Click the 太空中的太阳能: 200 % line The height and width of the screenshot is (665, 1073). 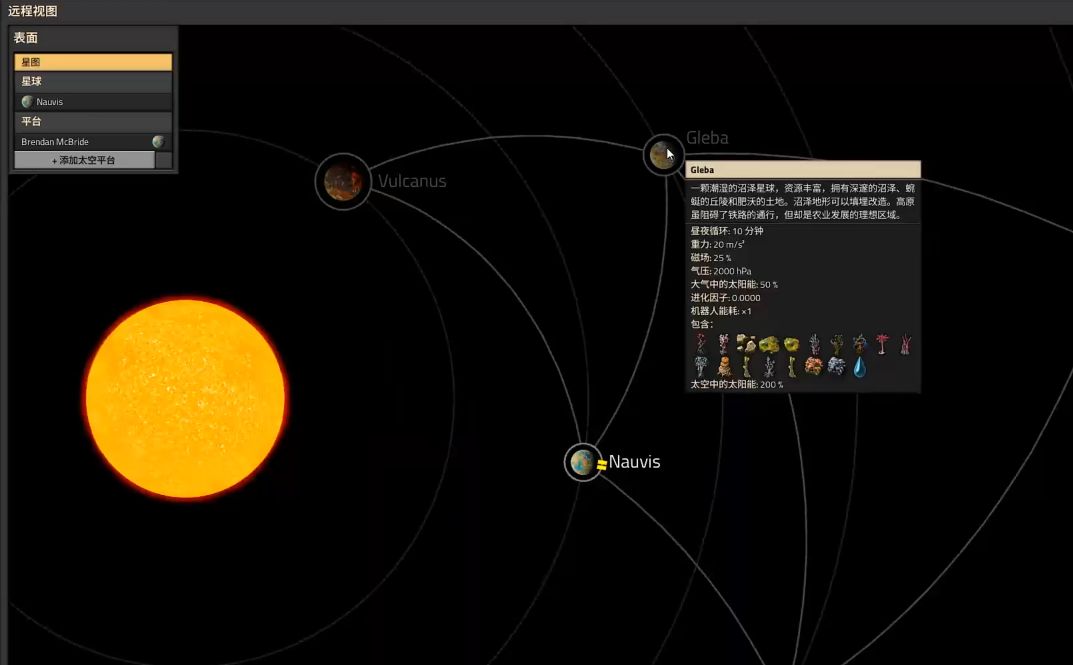pos(737,384)
